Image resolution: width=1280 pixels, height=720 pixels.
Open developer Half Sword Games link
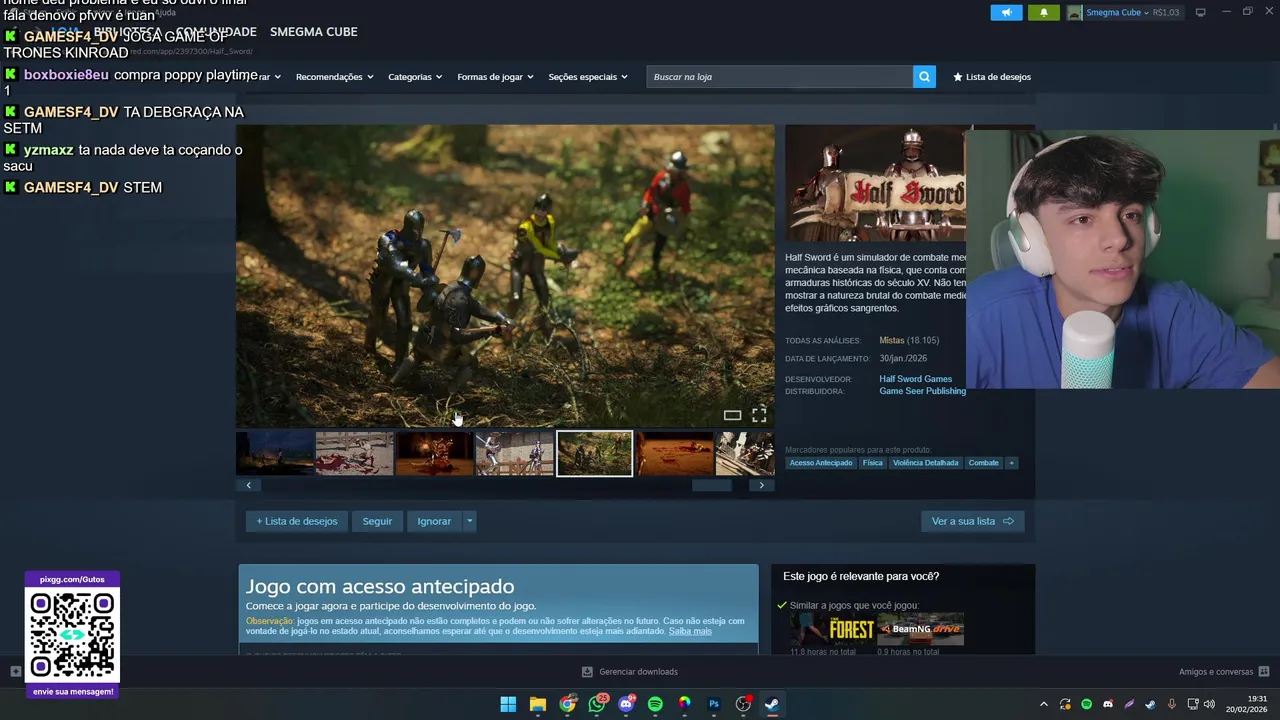[x=915, y=379]
